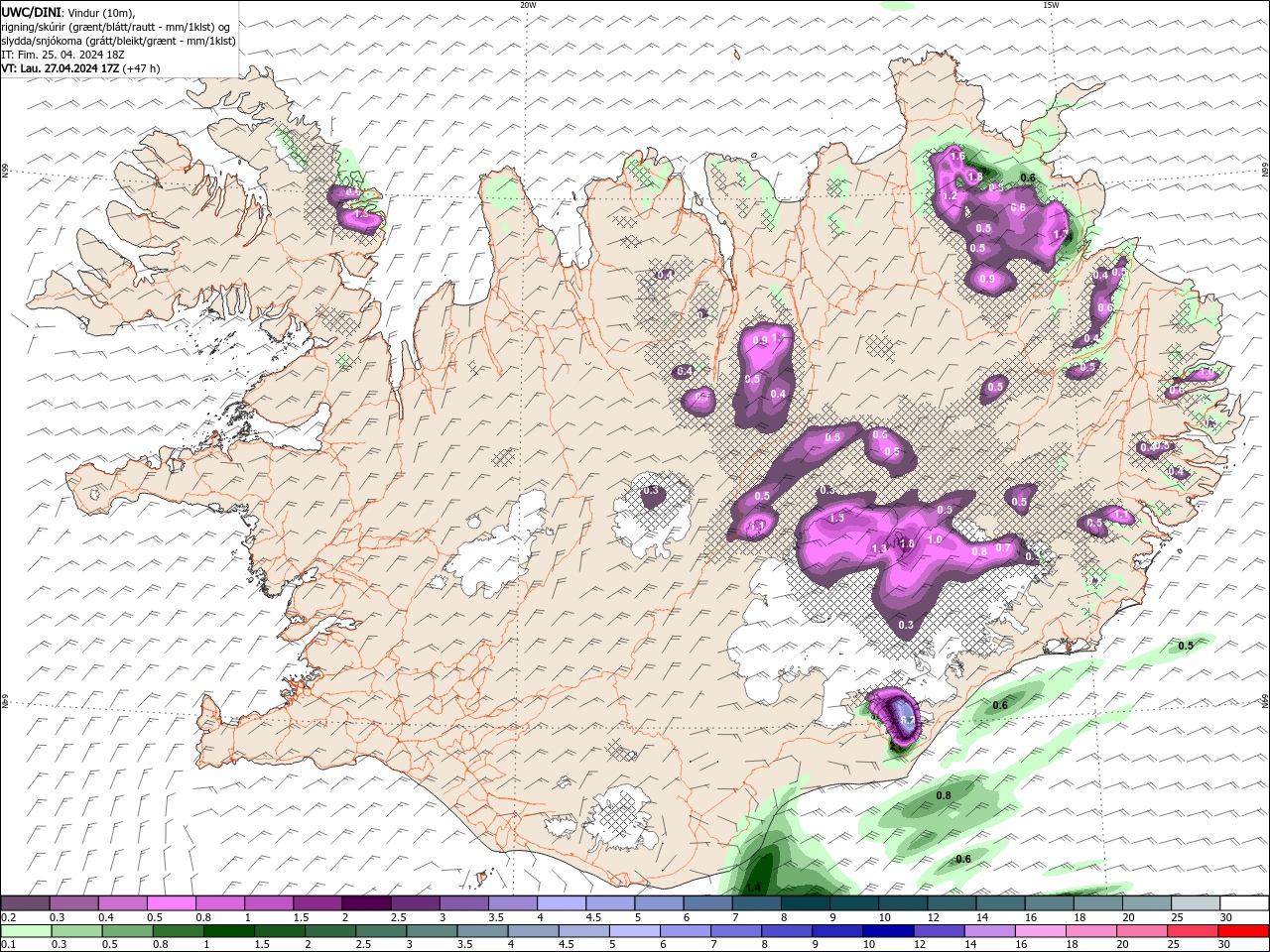This screenshot has width=1270, height=952.
Task: Pick the pale grey top-row swatch between 25 and 30
Action: [x=1195, y=902]
